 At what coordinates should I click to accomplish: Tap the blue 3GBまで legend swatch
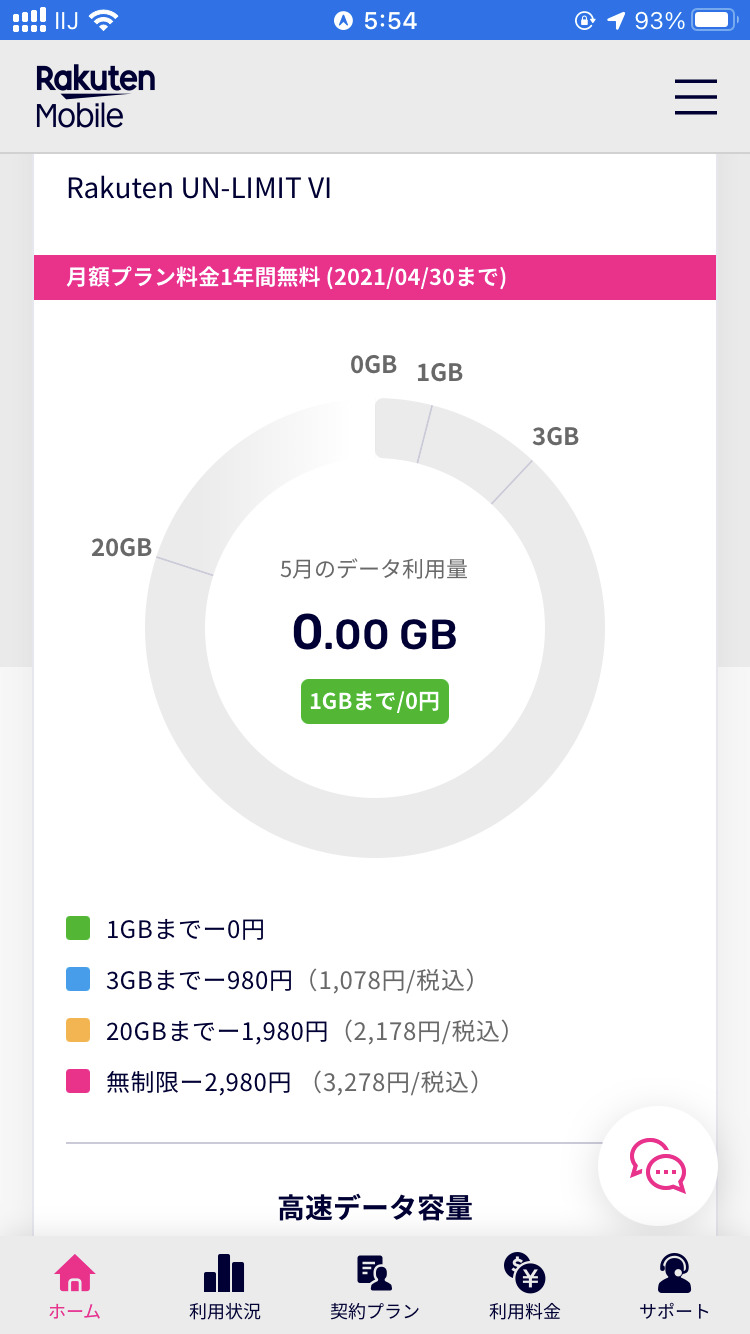pos(78,980)
